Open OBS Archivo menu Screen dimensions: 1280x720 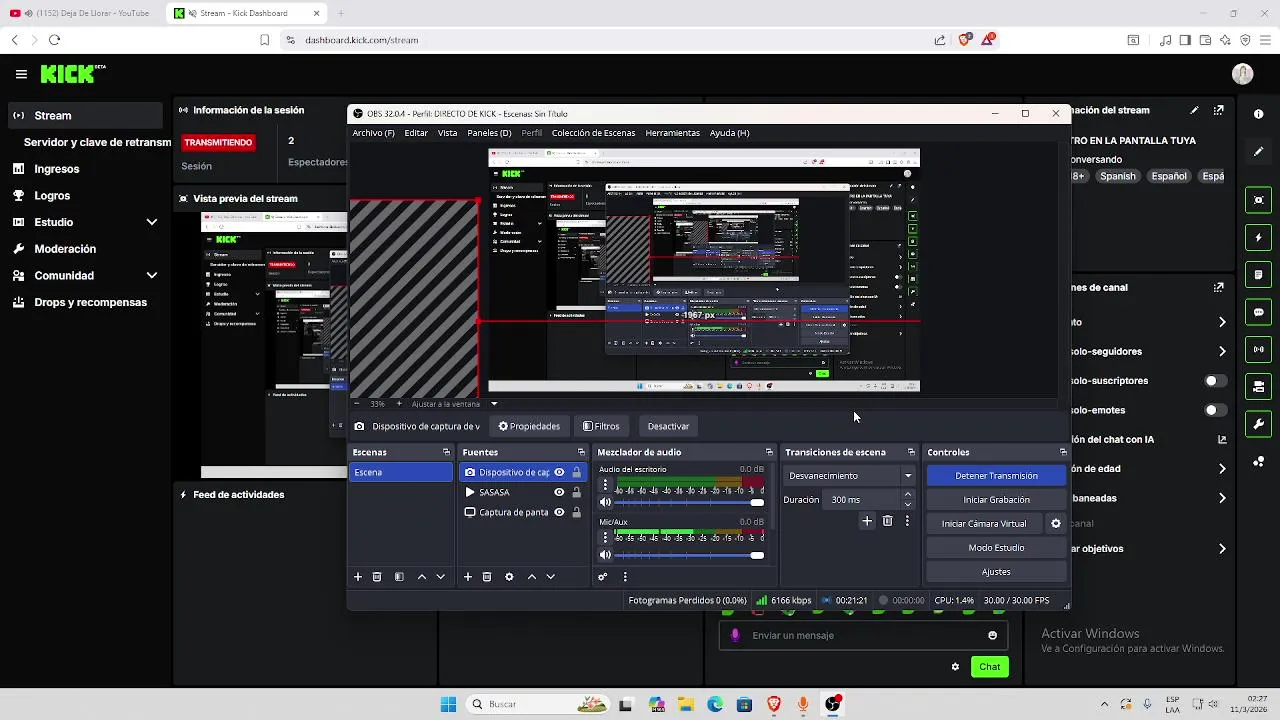[x=373, y=133]
